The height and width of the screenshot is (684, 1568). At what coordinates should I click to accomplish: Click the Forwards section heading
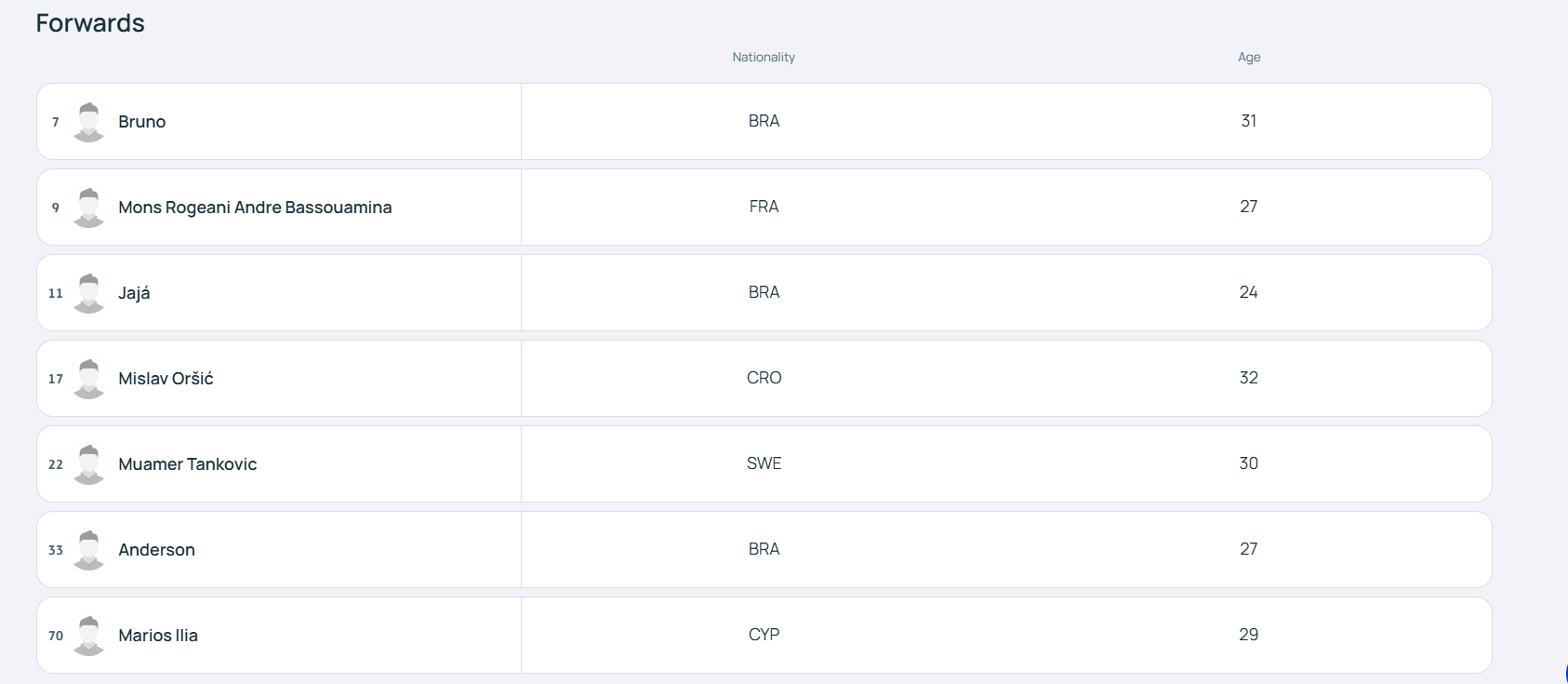(x=90, y=23)
